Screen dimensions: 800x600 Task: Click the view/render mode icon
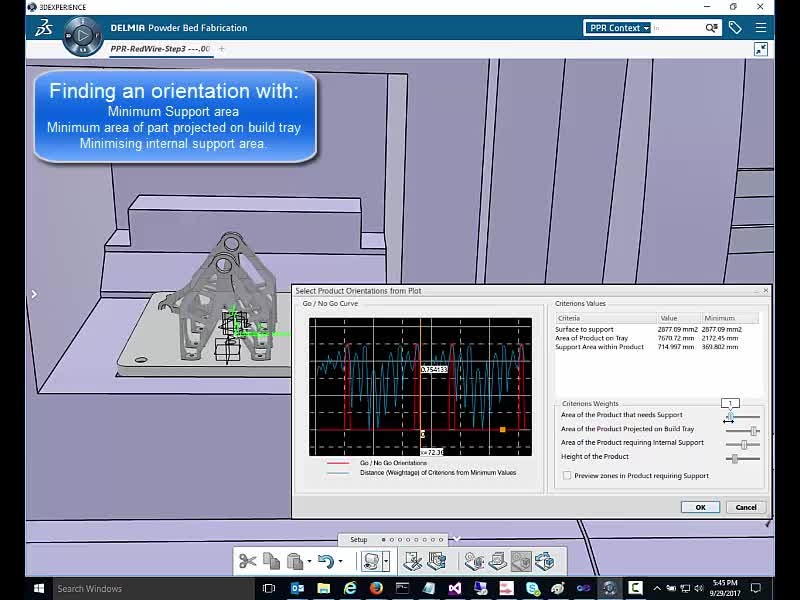[x=371, y=561]
